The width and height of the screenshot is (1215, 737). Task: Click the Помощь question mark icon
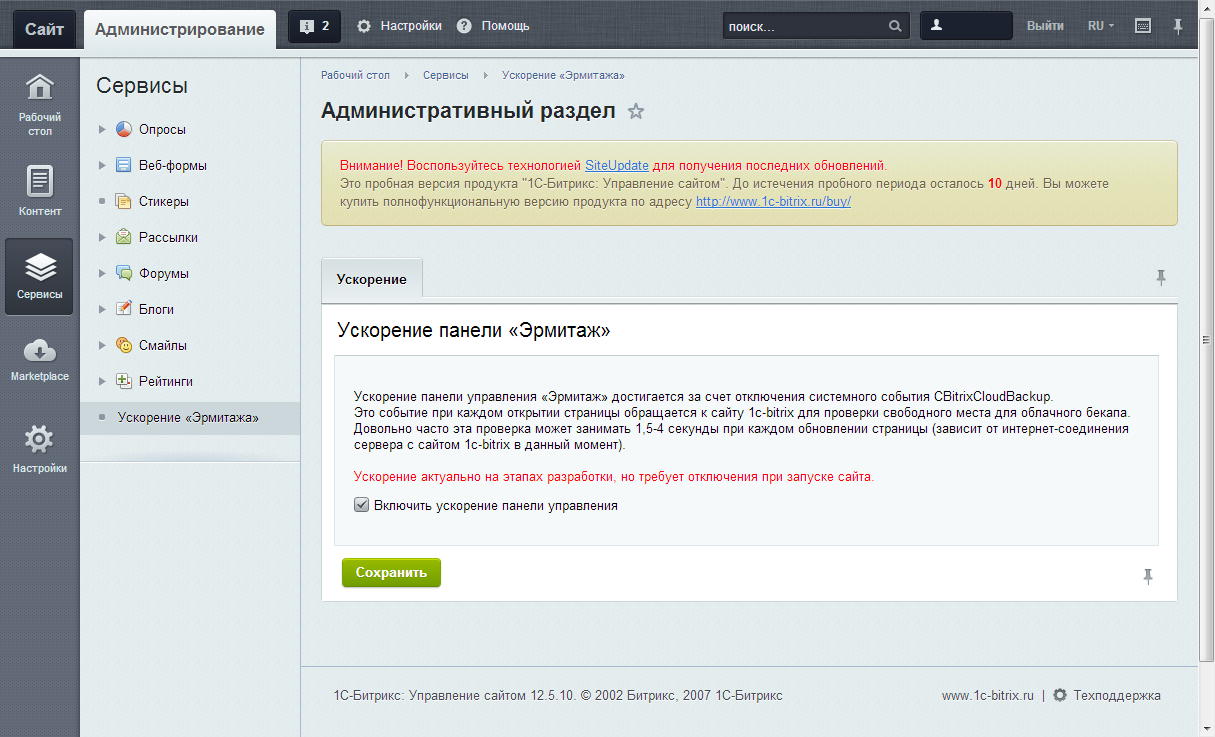pyautogui.click(x=462, y=25)
